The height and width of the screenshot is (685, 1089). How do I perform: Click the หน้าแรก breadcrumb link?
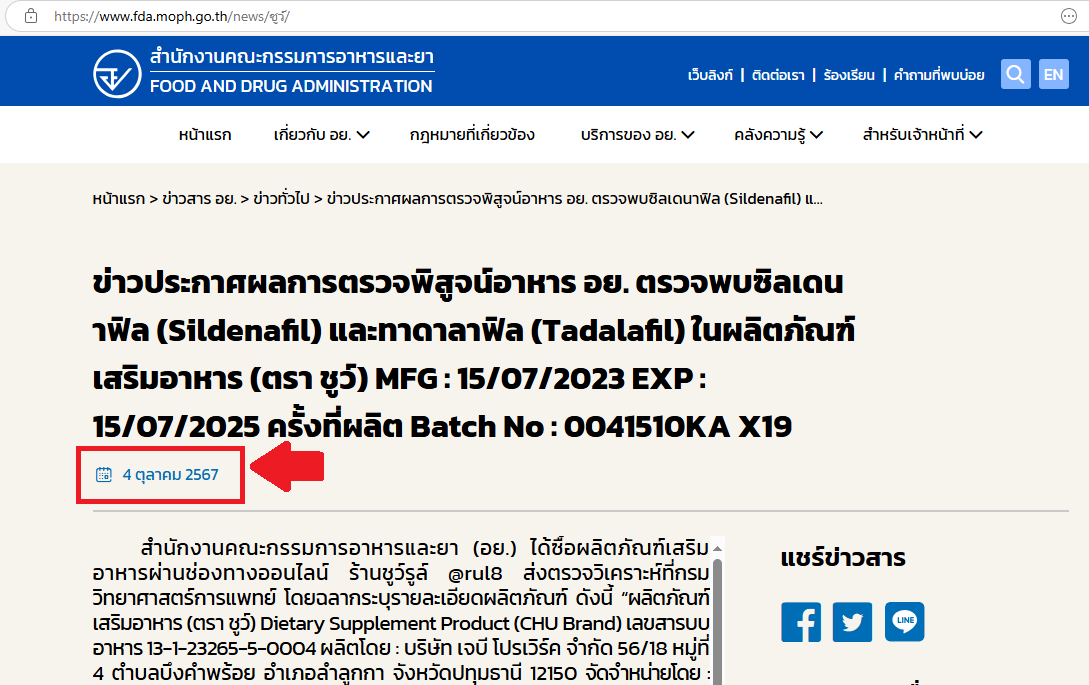[x=119, y=199]
